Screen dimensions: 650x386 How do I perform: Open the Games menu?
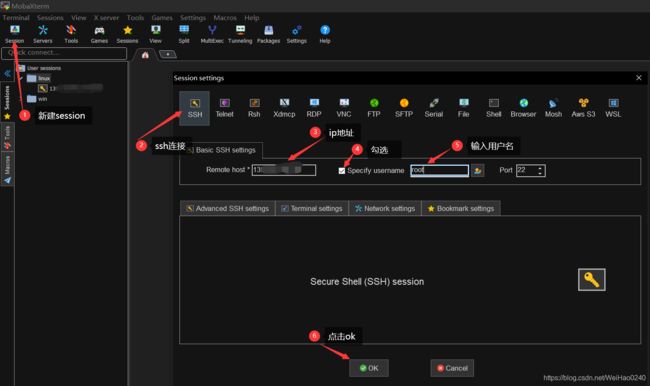162,18
